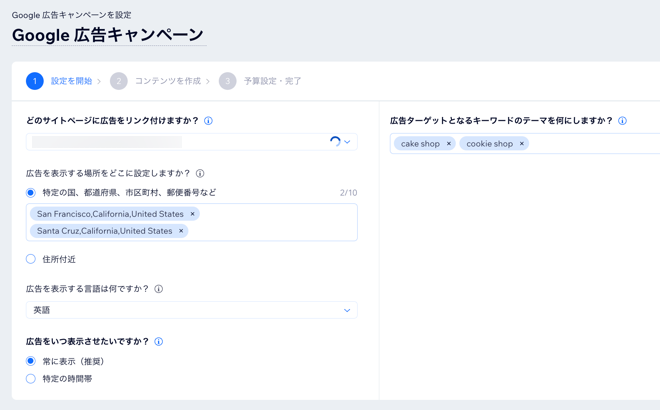Open info tooltip for ad language question
660x410 pixels.
[159, 289]
